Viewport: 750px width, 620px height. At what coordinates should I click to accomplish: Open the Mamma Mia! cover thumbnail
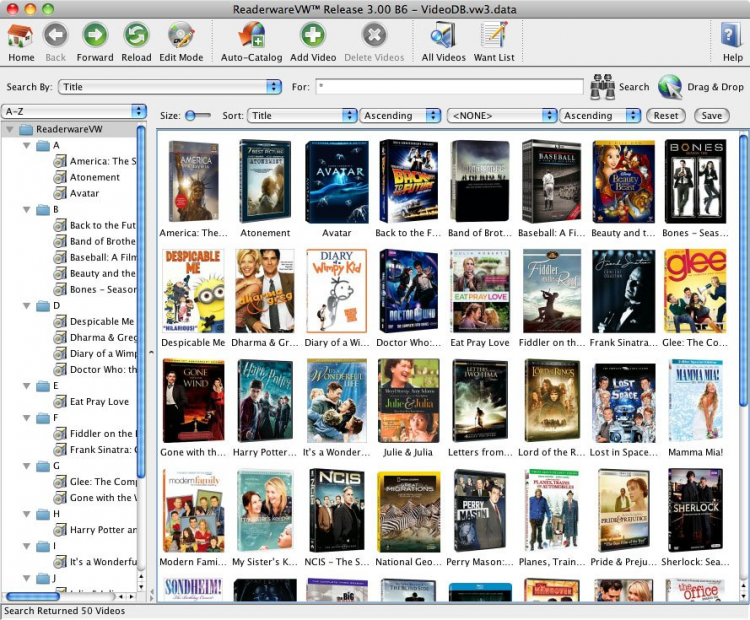coord(695,400)
